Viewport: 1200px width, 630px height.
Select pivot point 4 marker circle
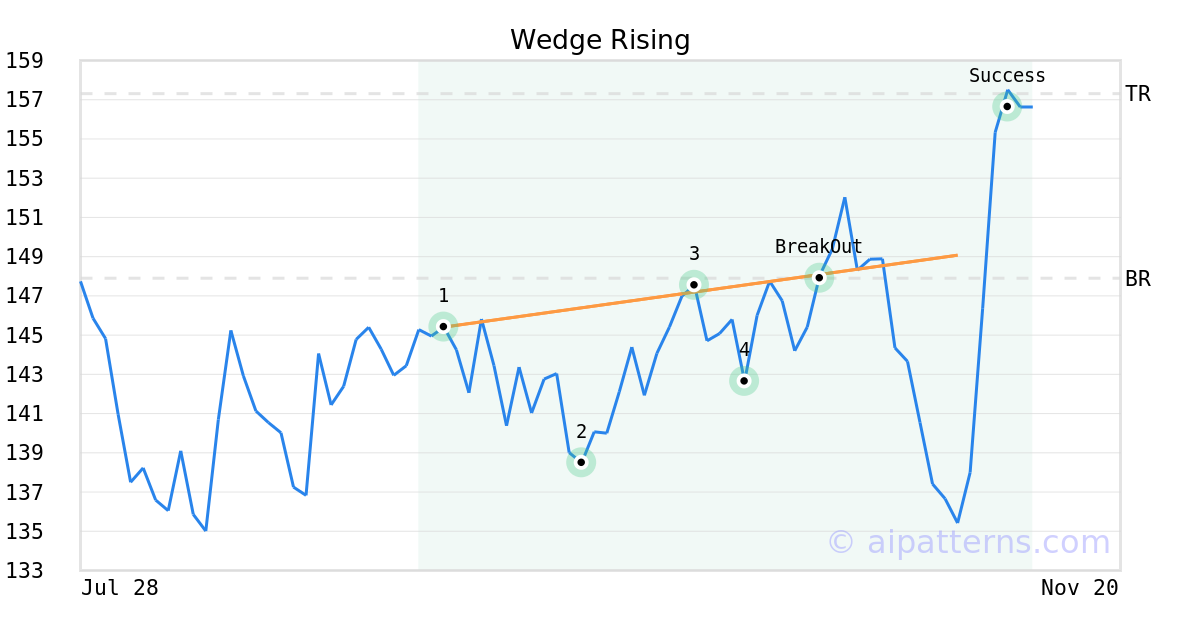[x=744, y=381]
